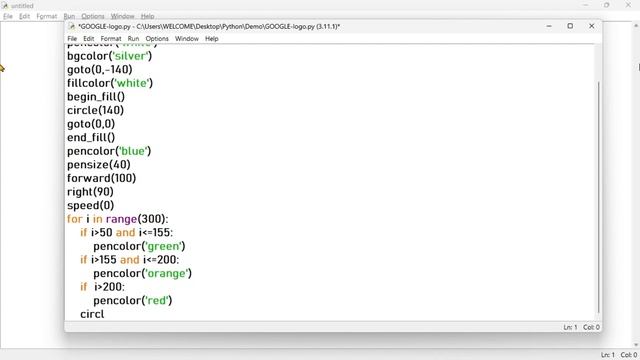
Task: Click the line pensize(40)
Action: [x=99, y=164]
